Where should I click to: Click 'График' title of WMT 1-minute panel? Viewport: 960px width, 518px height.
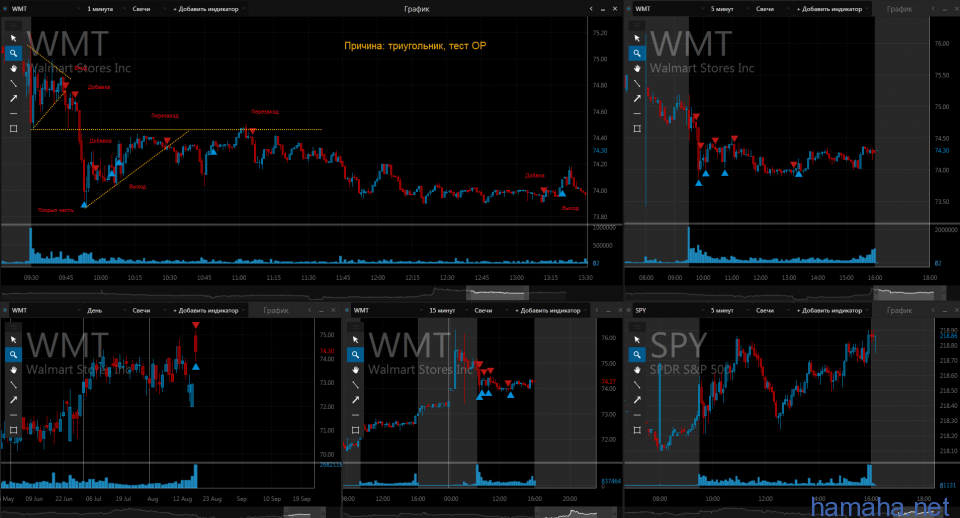click(x=416, y=9)
